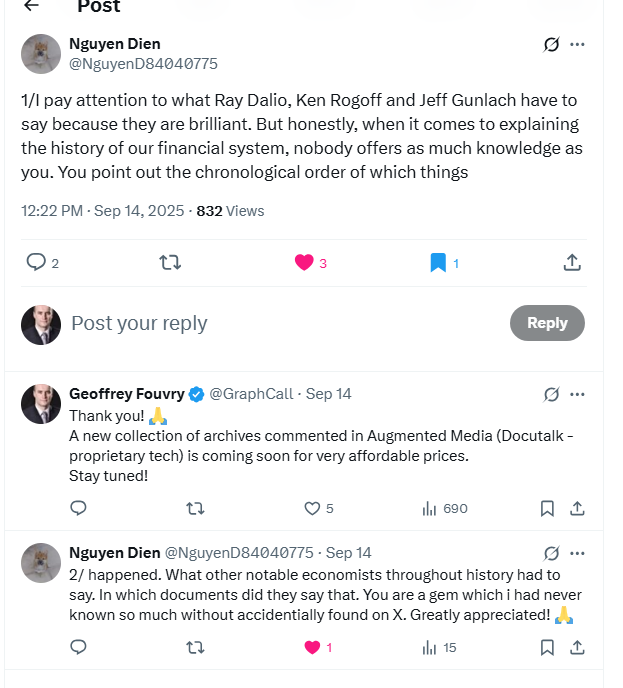Open more options on Nguyen Dien's second reply
Screen dimensions: 623x688
point(577,553)
